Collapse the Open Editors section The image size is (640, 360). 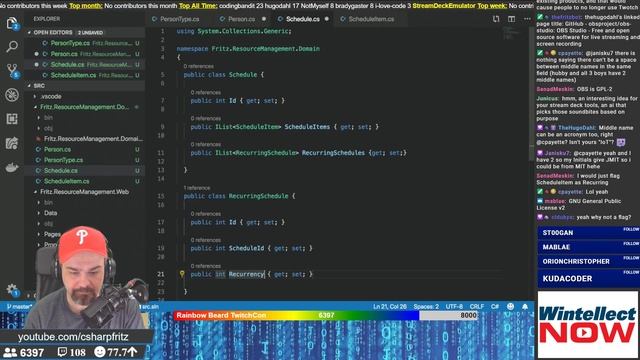coord(53,32)
